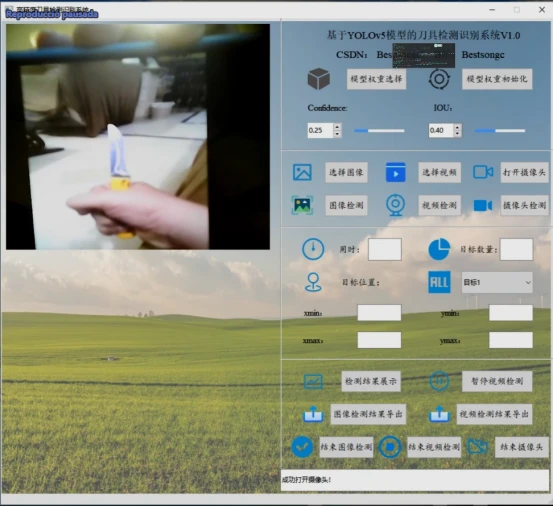Click the blue video-play icon beside 选择视频
Viewport: 554px width, 507px height.
pyautogui.click(x=395, y=172)
